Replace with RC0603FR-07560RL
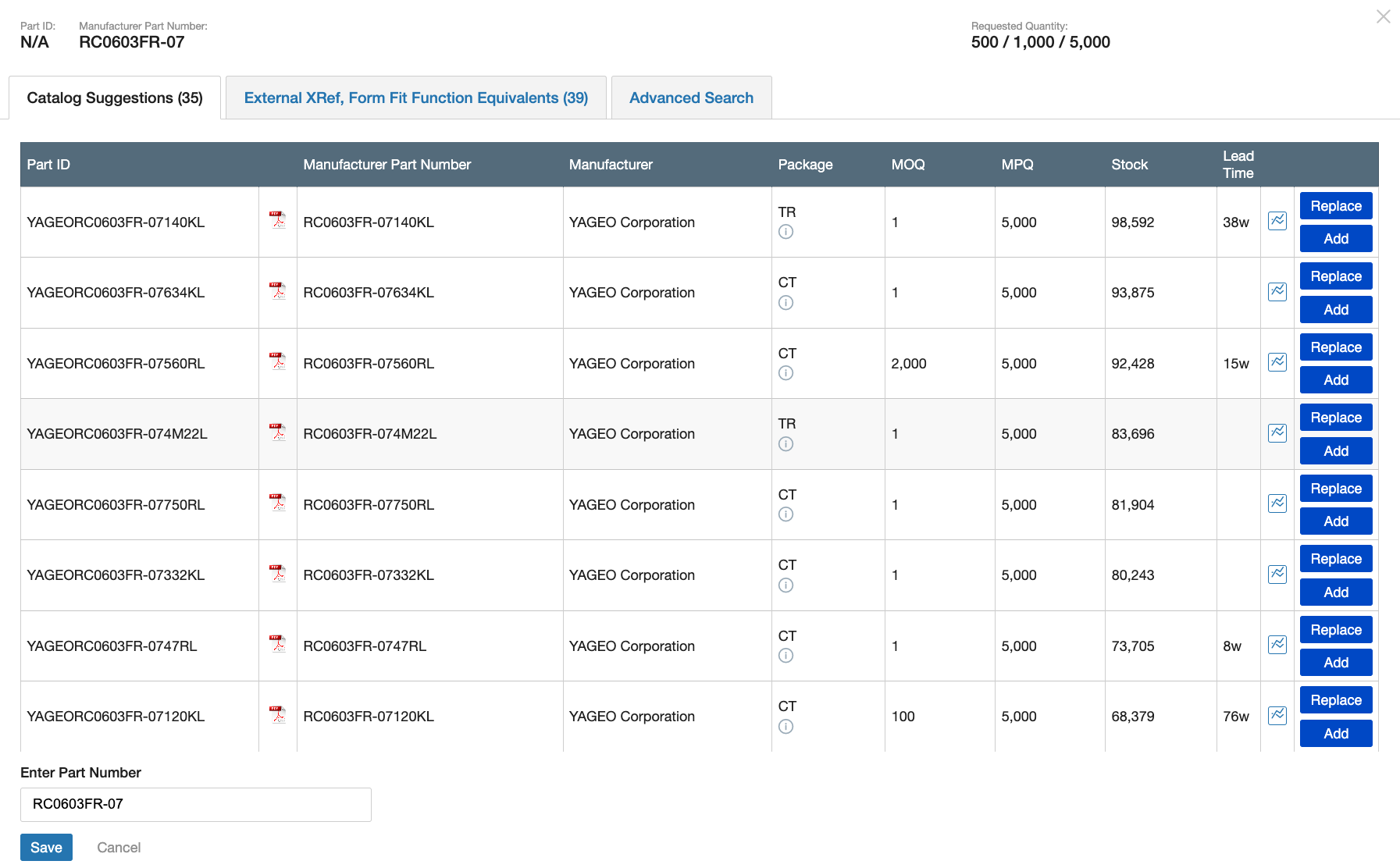 1336,347
